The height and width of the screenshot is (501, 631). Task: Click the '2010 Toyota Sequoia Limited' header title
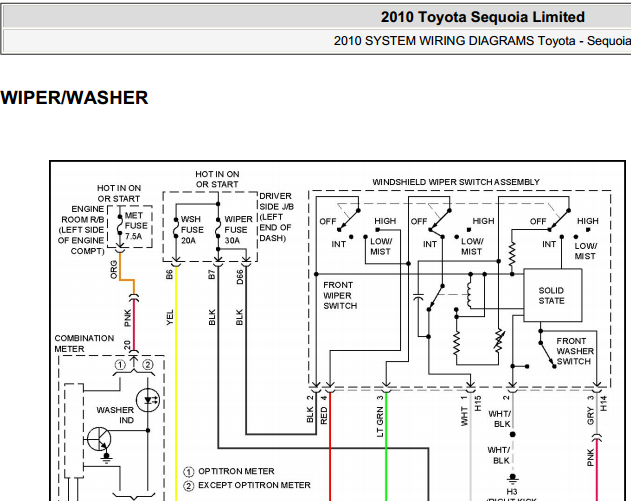point(483,17)
